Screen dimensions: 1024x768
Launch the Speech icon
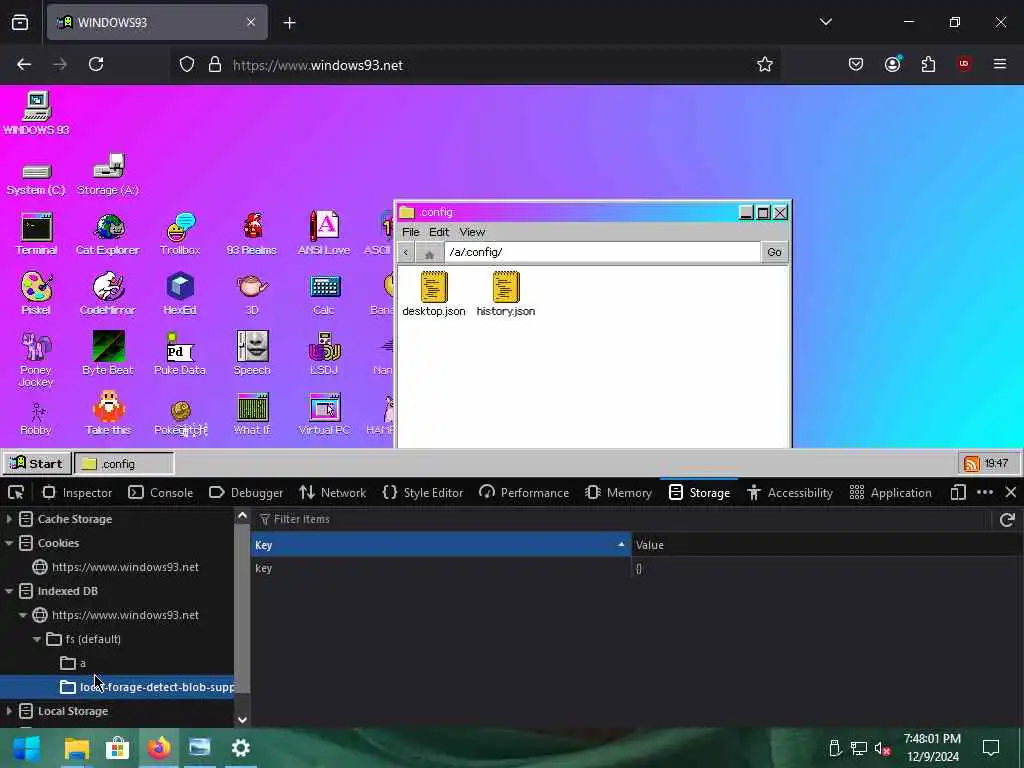[252, 353]
